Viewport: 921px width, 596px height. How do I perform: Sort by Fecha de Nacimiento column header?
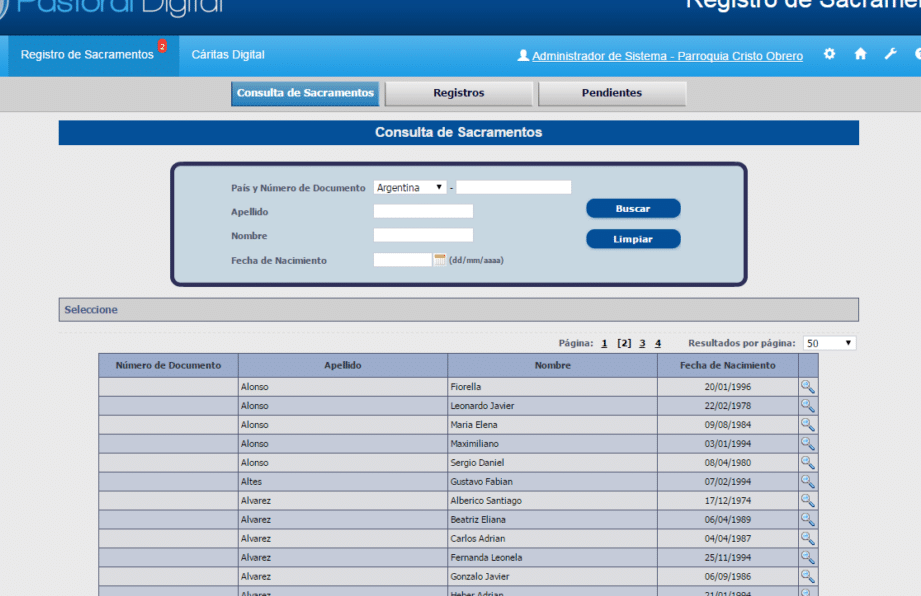point(727,366)
